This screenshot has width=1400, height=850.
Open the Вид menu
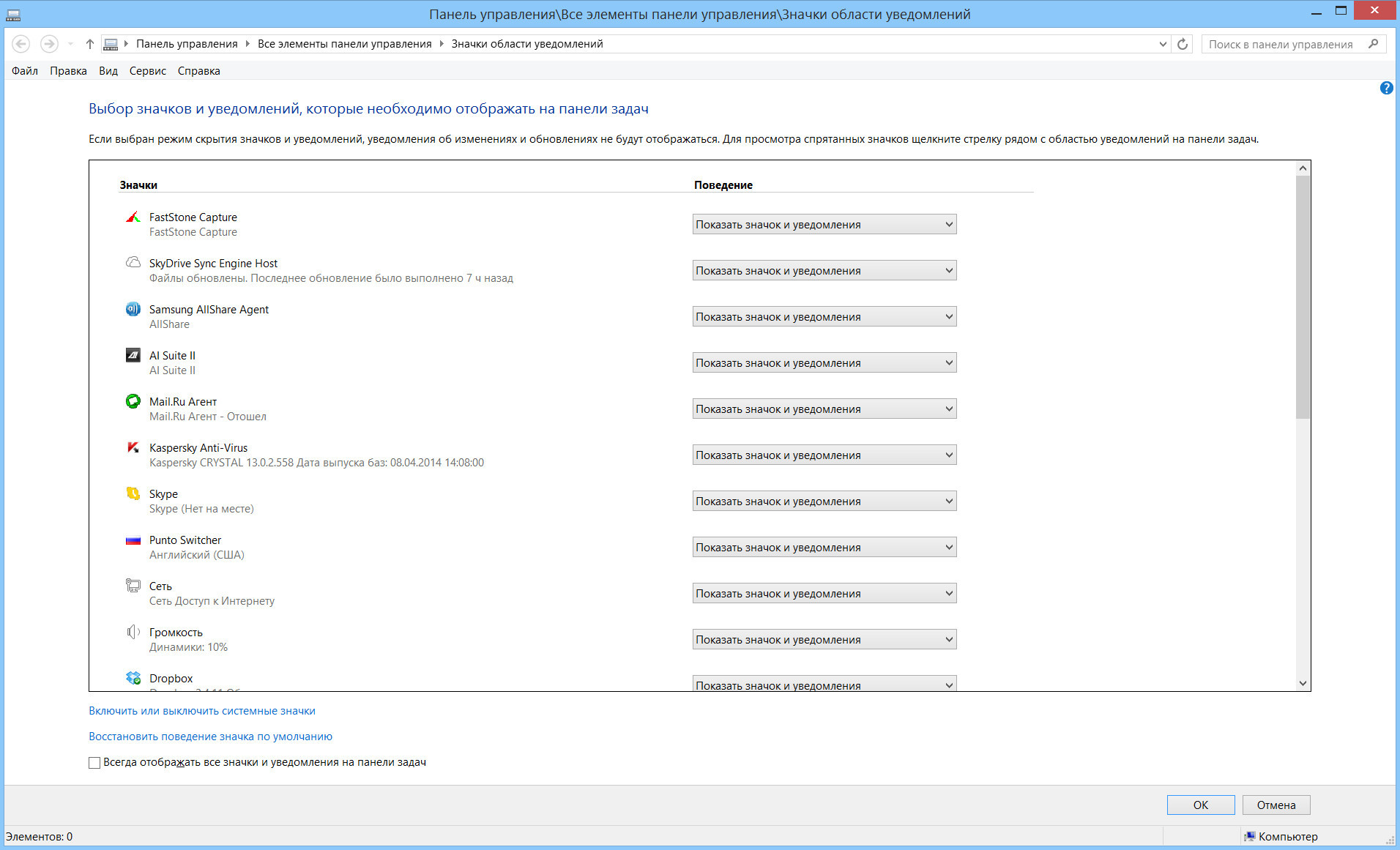[108, 71]
